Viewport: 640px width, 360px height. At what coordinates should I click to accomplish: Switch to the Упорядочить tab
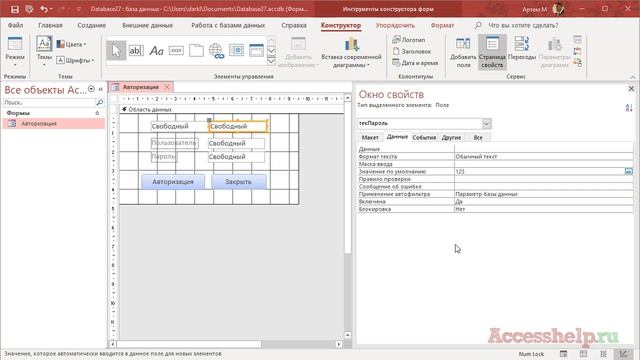[x=395, y=25]
